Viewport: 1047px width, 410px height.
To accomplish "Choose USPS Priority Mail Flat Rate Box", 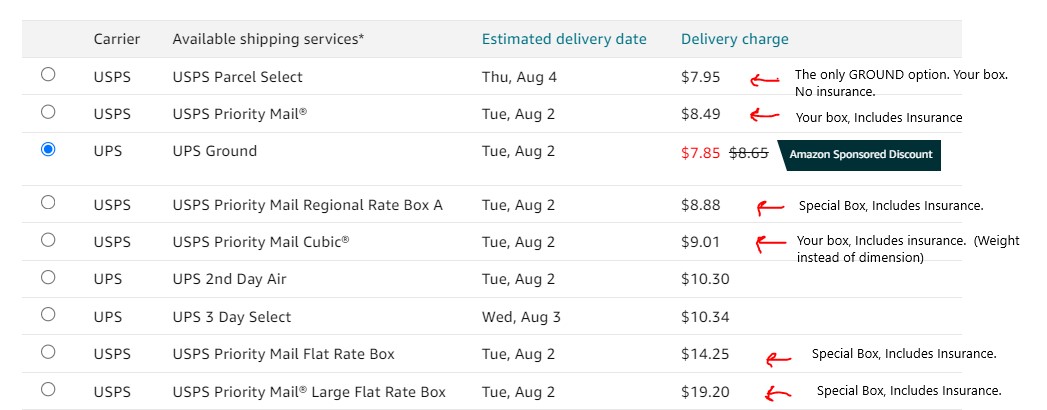I will (47, 351).
